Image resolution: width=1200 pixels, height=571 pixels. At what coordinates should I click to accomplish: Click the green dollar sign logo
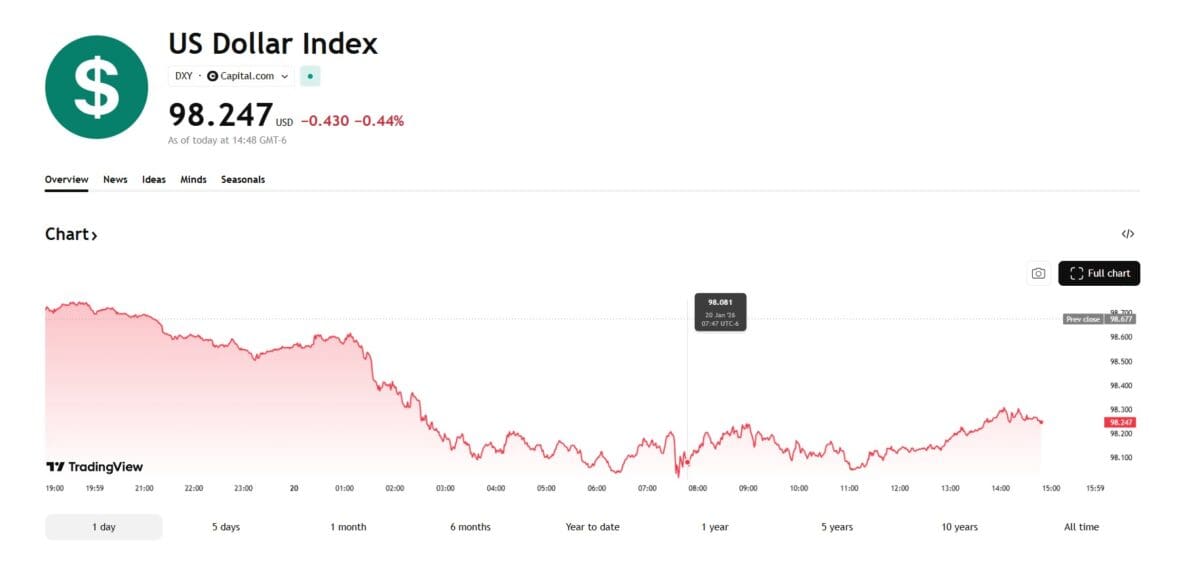pyautogui.click(x=96, y=87)
